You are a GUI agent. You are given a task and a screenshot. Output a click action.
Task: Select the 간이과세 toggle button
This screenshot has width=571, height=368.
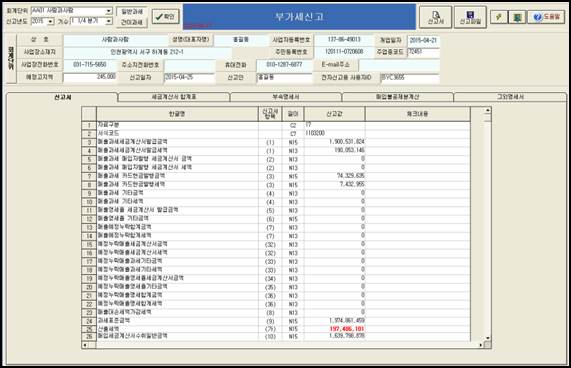tap(132, 22)
